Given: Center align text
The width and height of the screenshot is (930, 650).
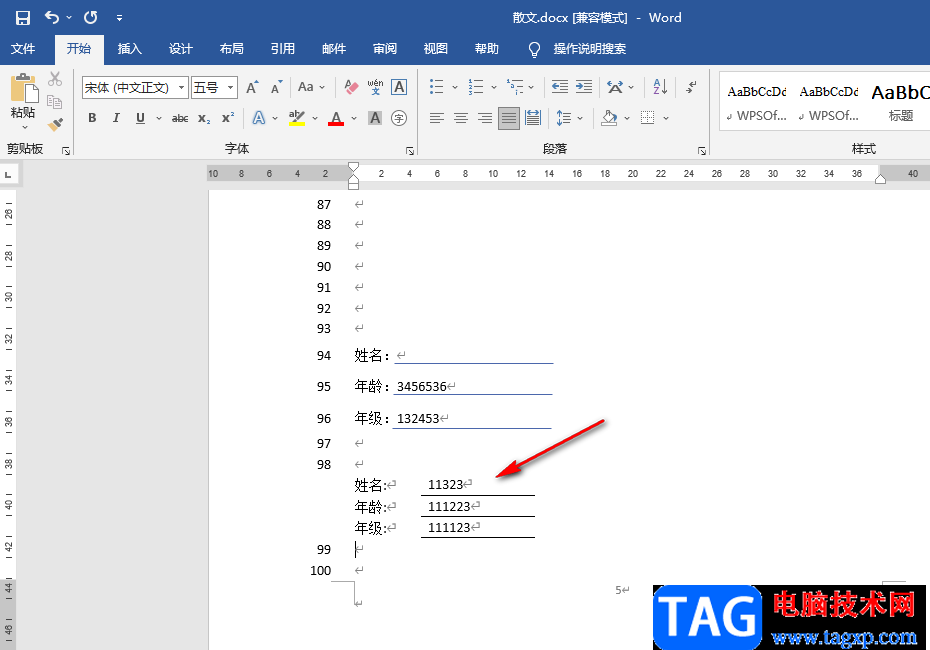Looking at the screenshot, I should pyautogui.click(x=461, y=118).
